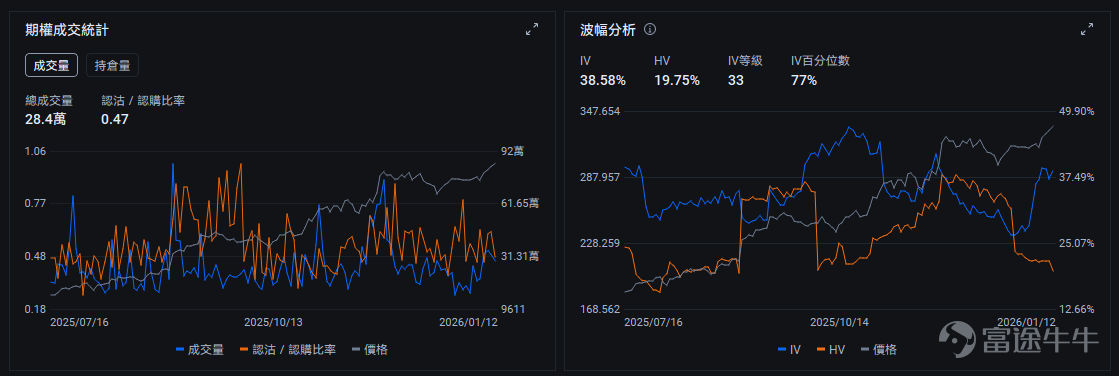The width and height of the screenshot is (1119, 376).
Task: Click the 347.654 price axis label
Action: click(600, 111)
